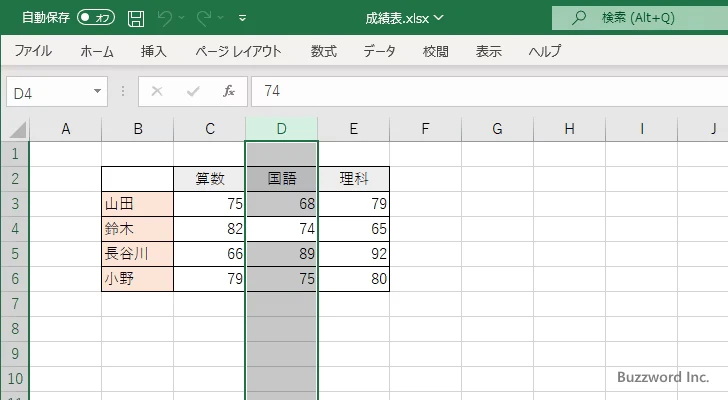Click the Select All corner triangle
Image resolution: width=728 pixels, height=400 pixels.
point(17,129)
